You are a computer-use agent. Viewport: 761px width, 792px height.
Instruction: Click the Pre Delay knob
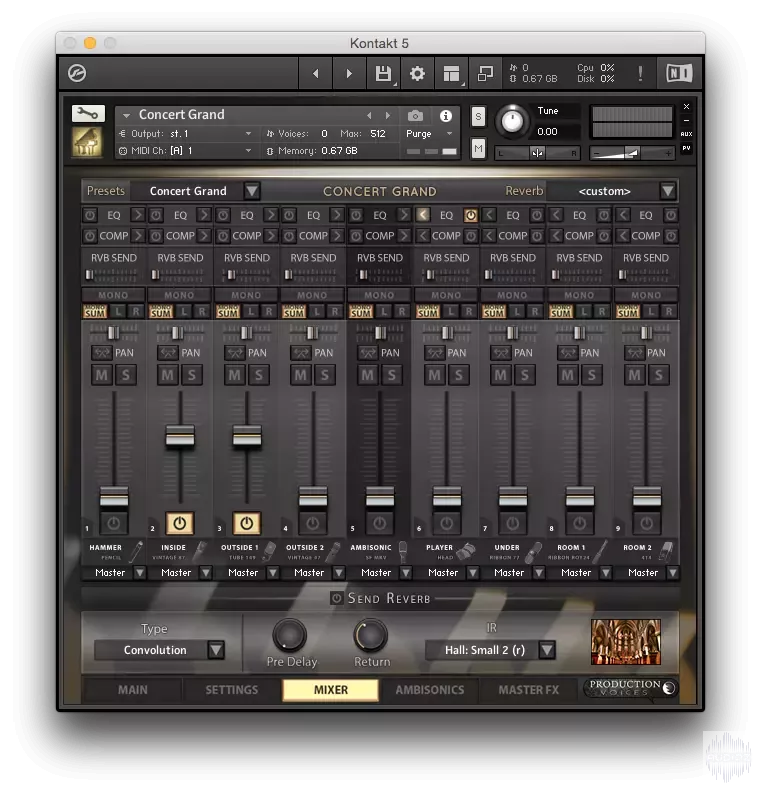click(290, 635)
